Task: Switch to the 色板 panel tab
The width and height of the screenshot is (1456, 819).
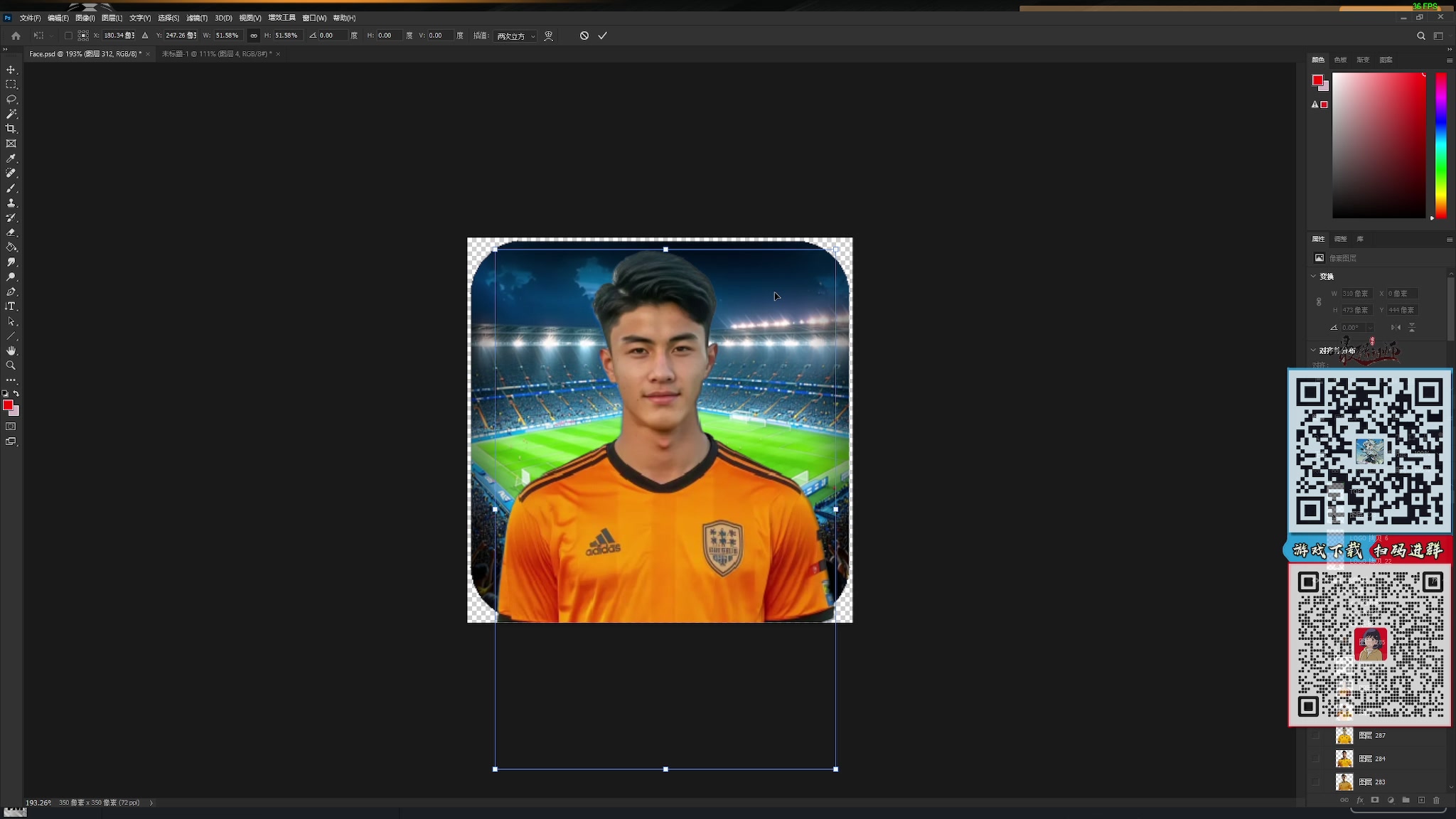Action: point(1340,60)
